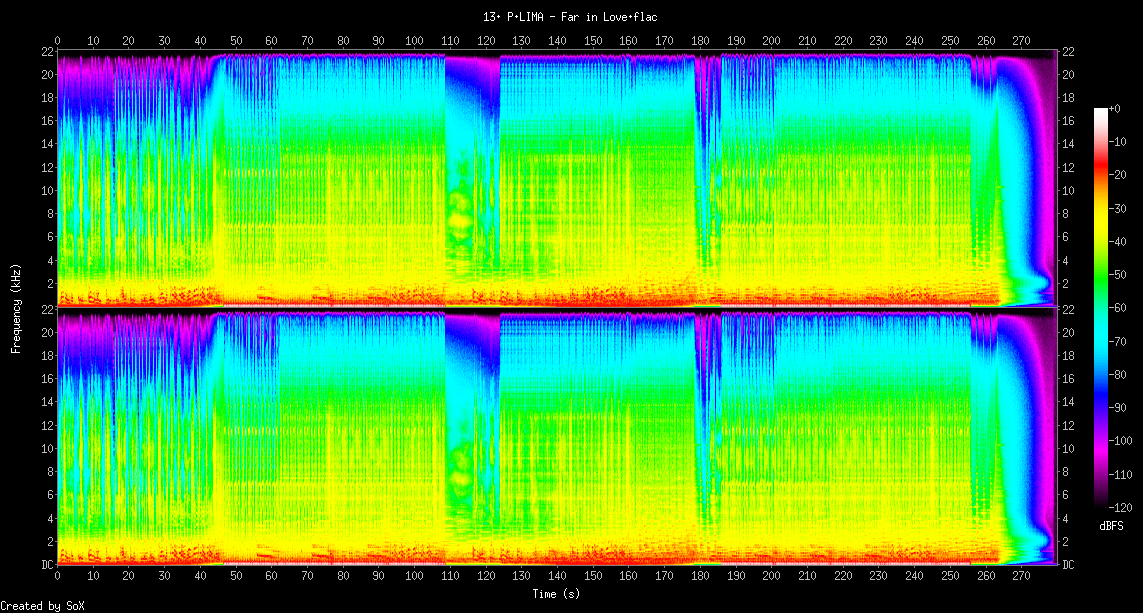
Task: Click the 'Time (s)' axis label
Action: [x=555, y=594]
